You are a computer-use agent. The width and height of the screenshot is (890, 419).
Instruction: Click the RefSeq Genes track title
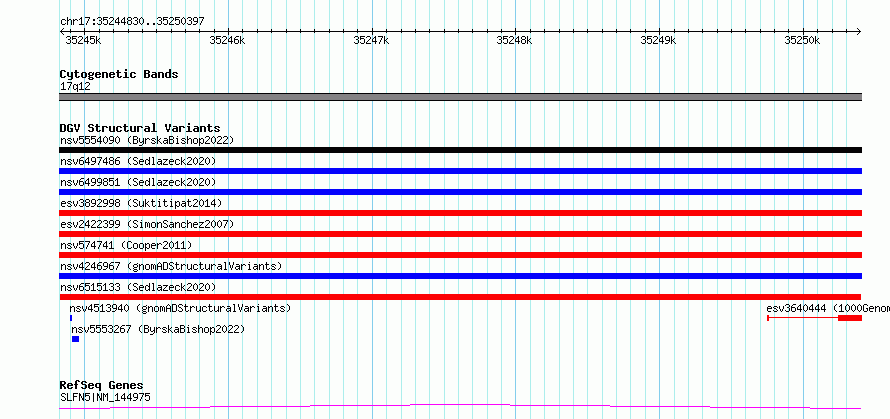pyautogui.click(x=101, y=386)
